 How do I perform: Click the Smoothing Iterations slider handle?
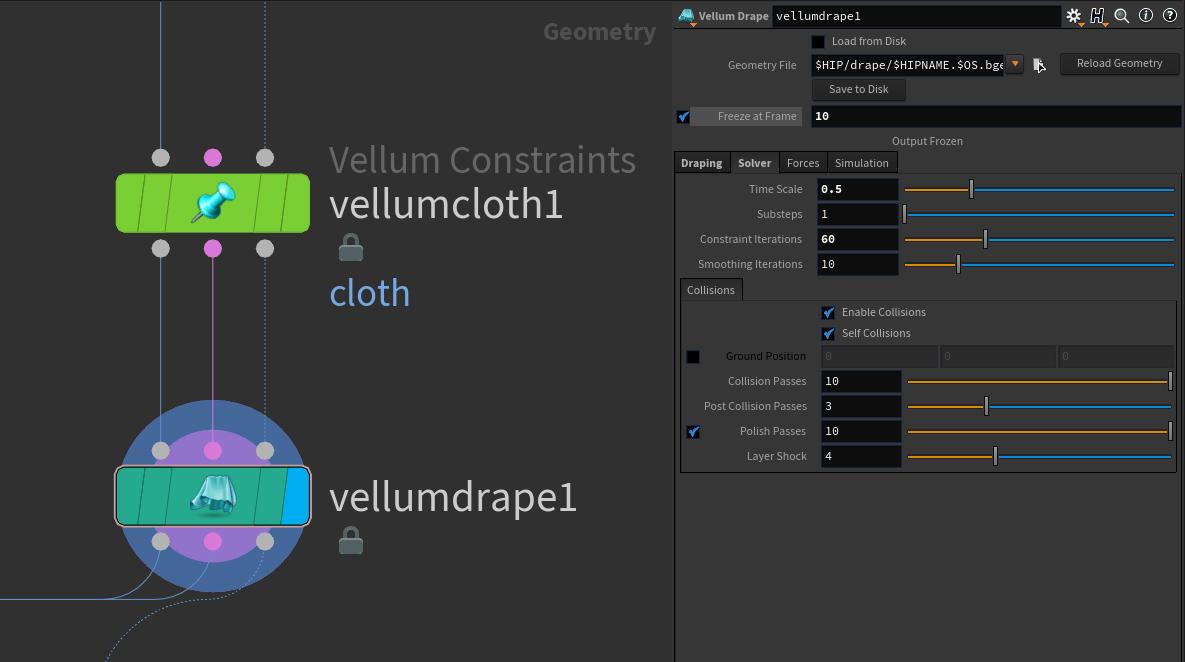pyautogui.click(x=958, y=264)
